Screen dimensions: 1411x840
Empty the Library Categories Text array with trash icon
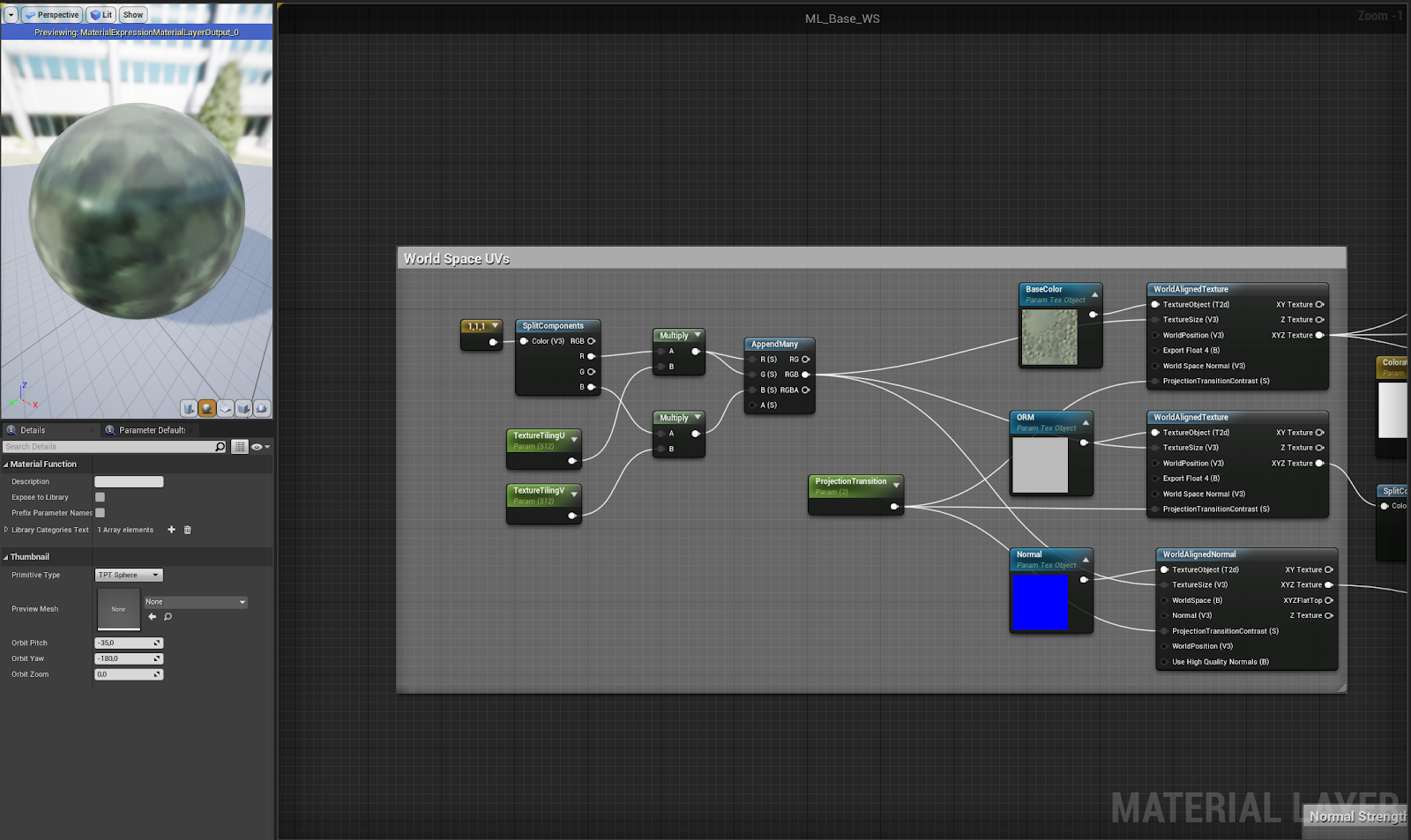(x=187, y=530)
